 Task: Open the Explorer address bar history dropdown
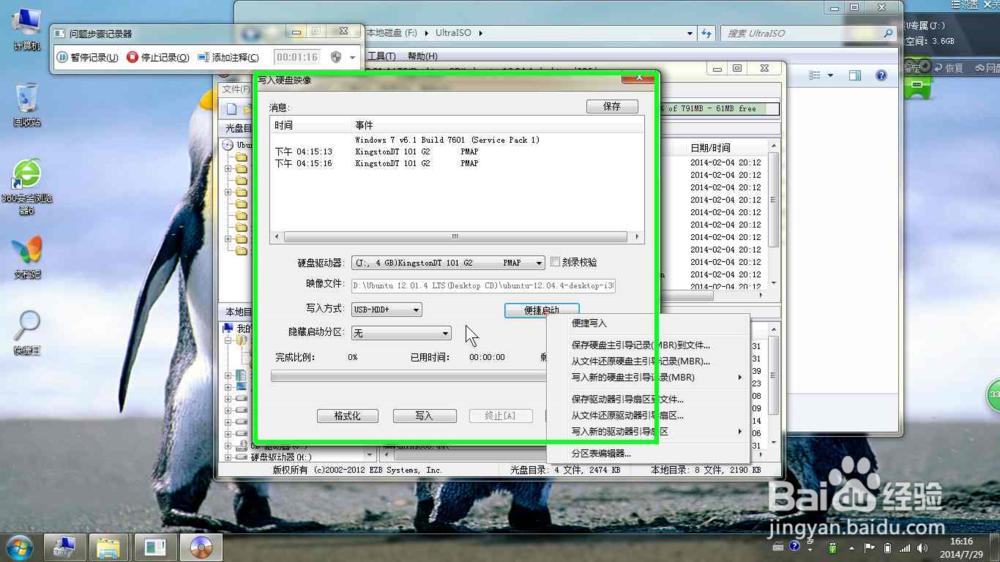[689, 33]
